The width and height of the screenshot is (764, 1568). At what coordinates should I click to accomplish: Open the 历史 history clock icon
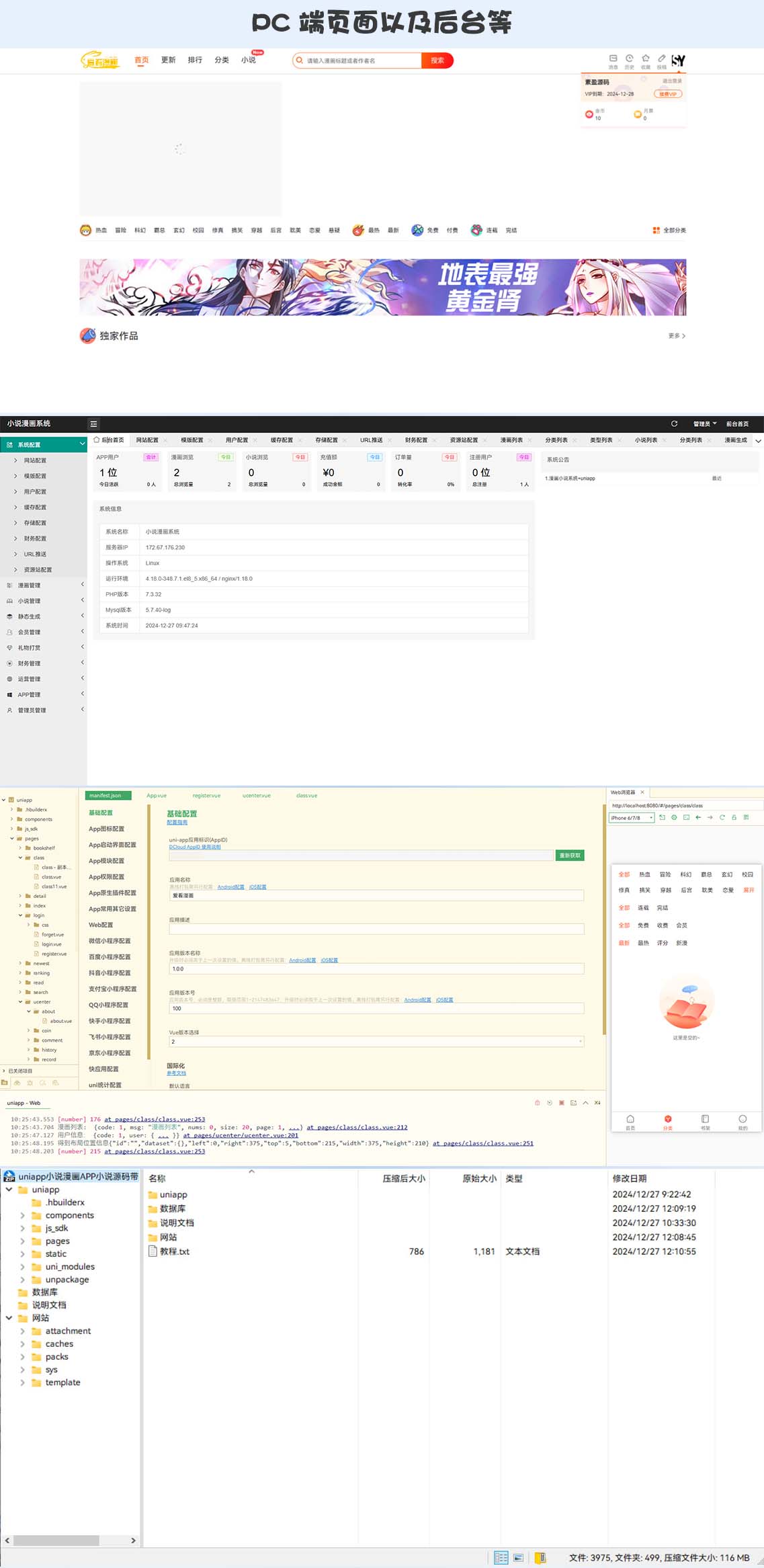coord(629,59)
